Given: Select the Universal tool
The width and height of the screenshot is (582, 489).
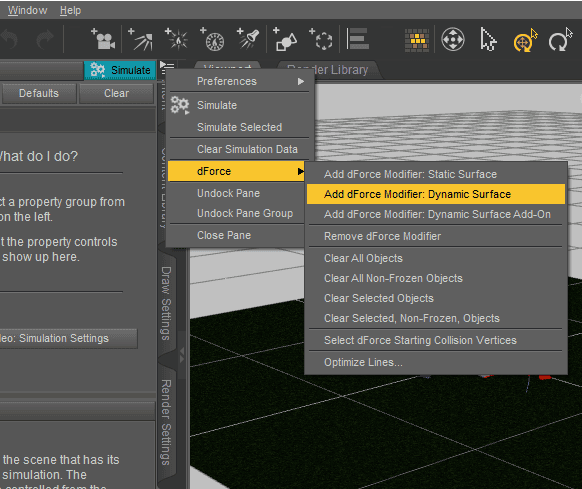Looking at the screenshot, I should (x=452, y=39).
